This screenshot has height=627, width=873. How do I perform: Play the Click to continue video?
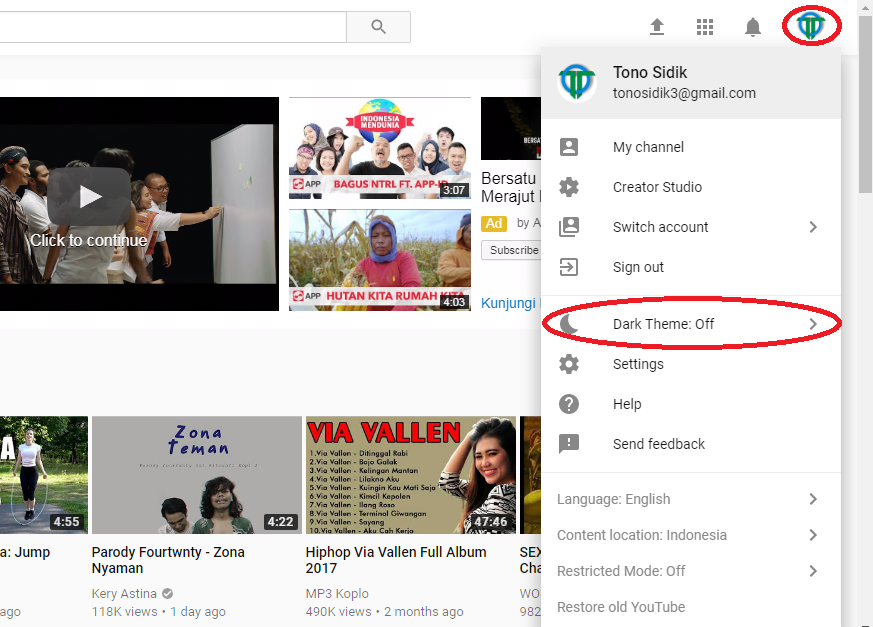(90, 196)
